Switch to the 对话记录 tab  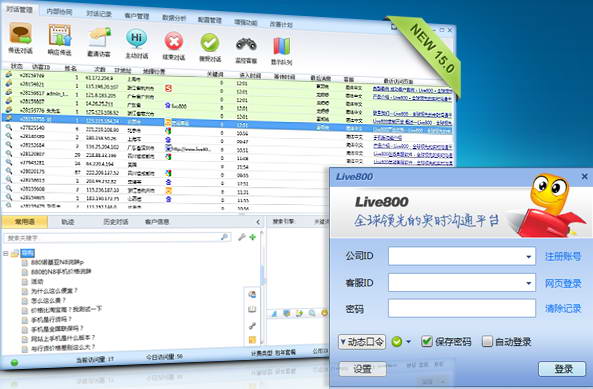click(x=99, y=14)
